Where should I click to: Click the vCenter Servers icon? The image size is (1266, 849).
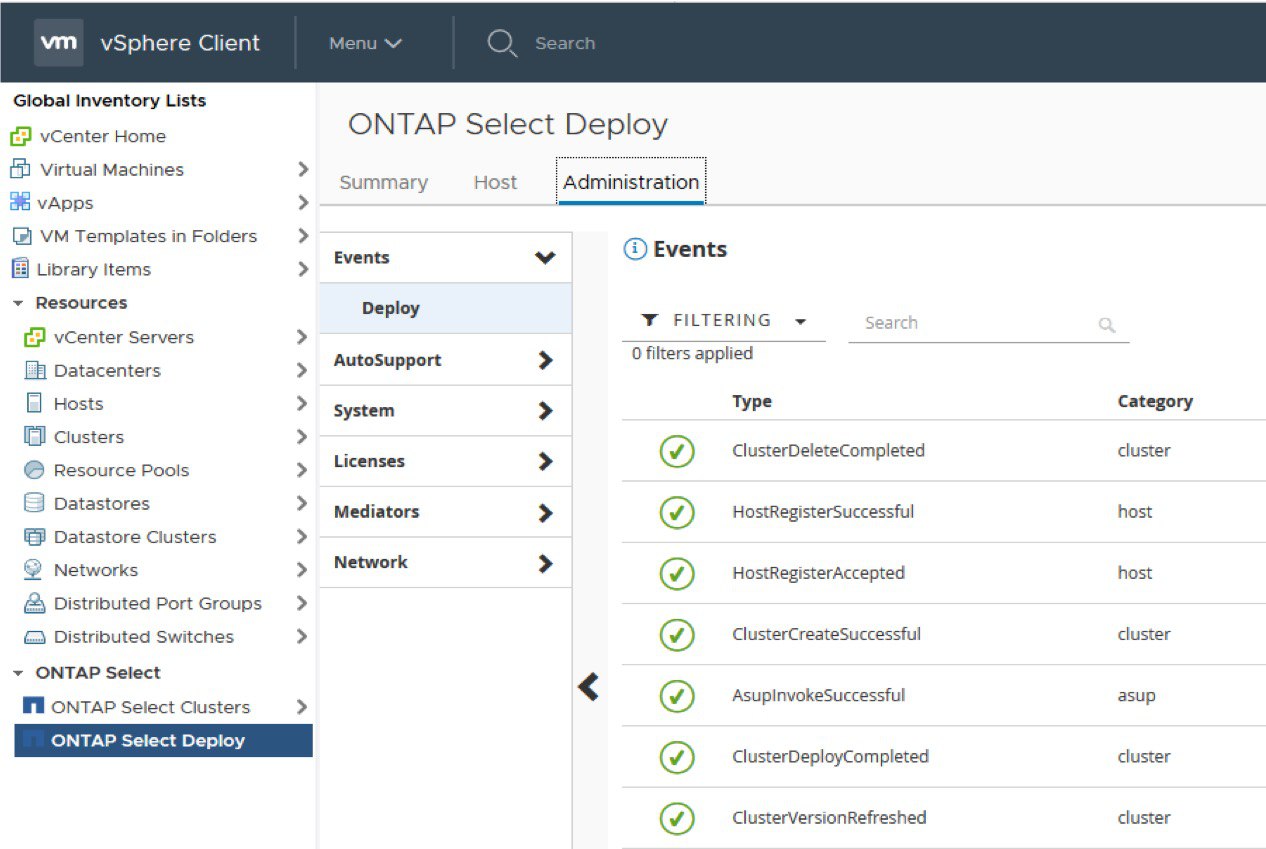pyautogui.click(x=35, y=337)
